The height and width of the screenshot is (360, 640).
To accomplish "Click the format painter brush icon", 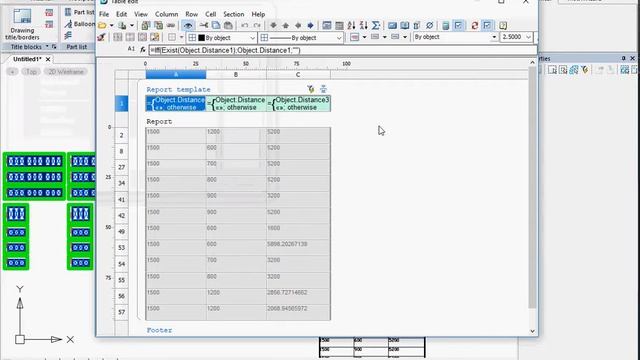I will click(101, 38).
